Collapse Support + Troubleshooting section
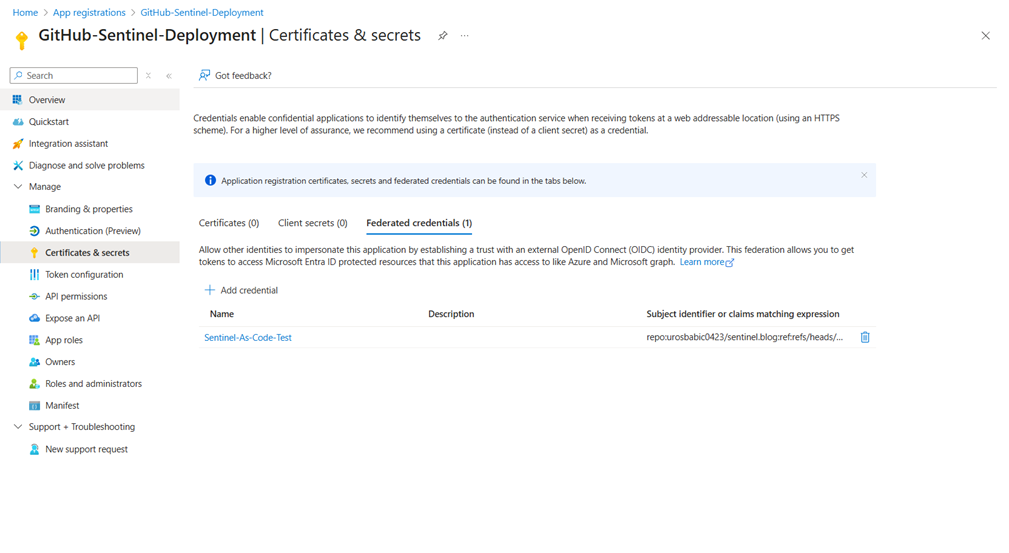1009x553 pixels. pyautogui.click(x=18, y=427)
